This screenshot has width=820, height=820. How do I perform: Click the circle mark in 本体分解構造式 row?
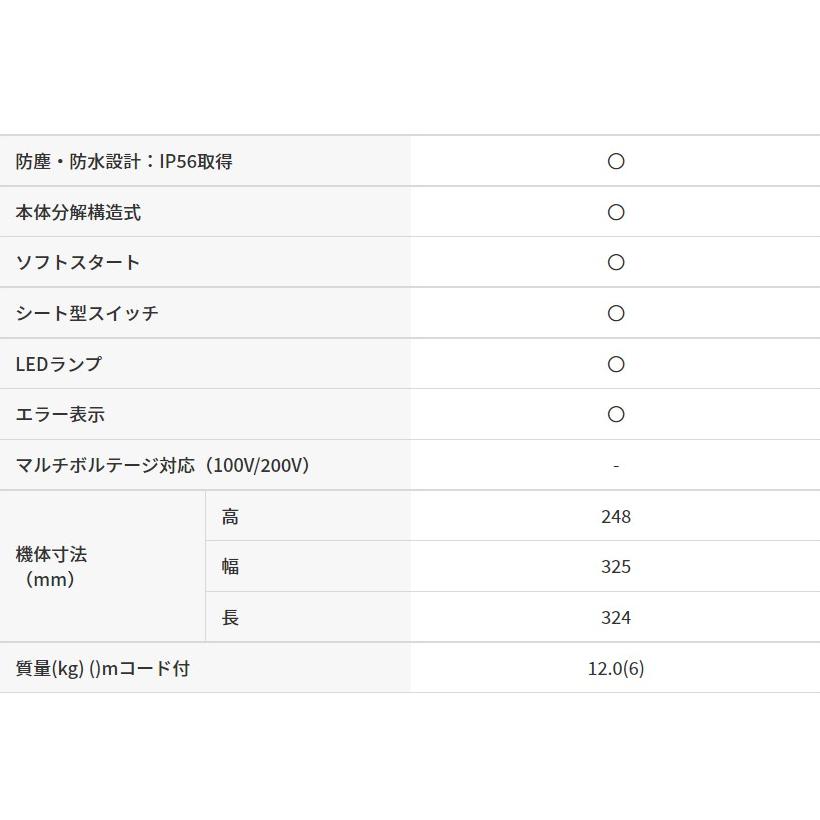point(616,212)
